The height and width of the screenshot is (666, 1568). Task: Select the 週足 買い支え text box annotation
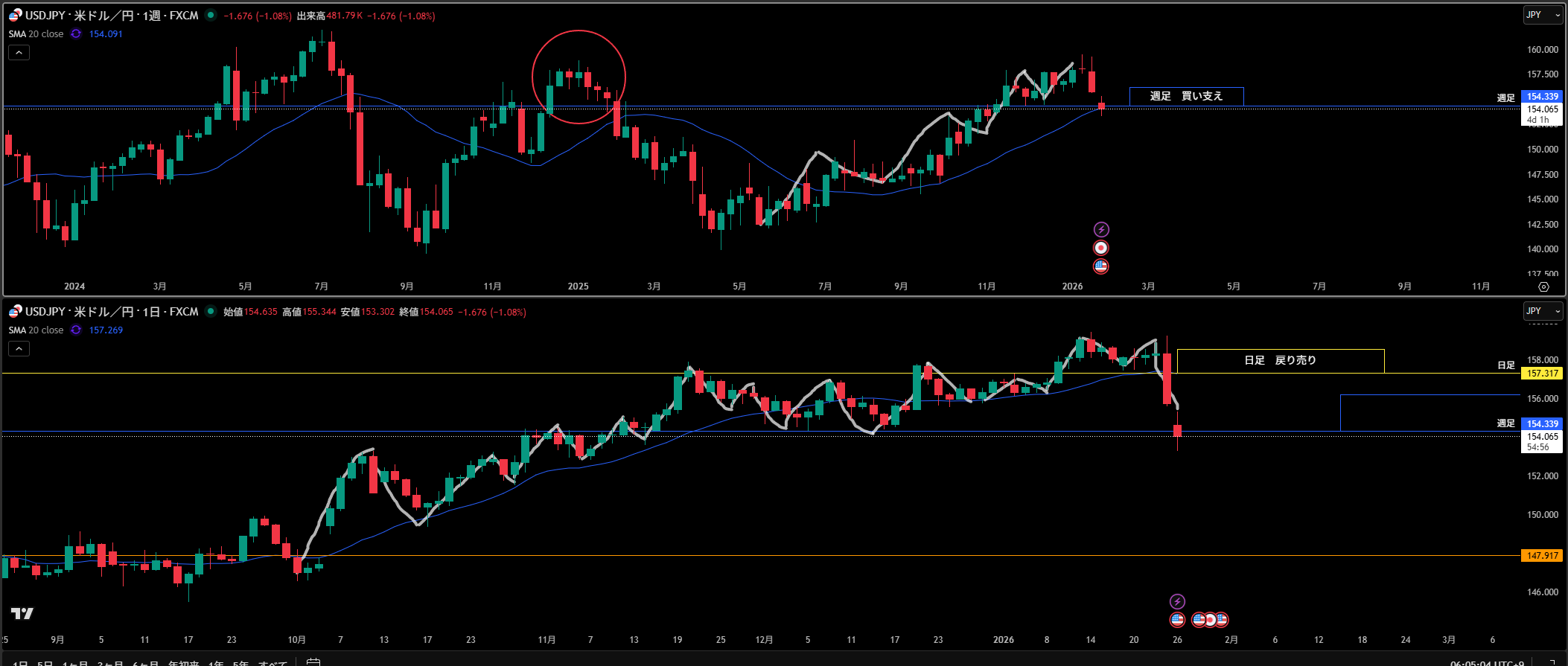(1186, 96)
